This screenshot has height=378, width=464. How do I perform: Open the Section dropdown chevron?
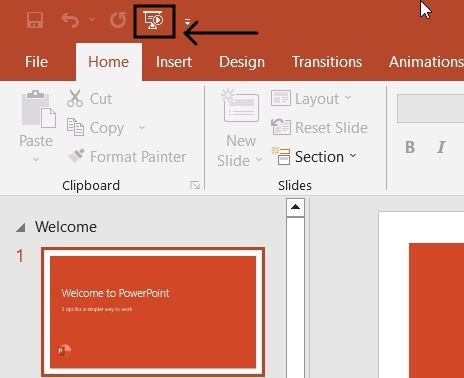(353, 156)
